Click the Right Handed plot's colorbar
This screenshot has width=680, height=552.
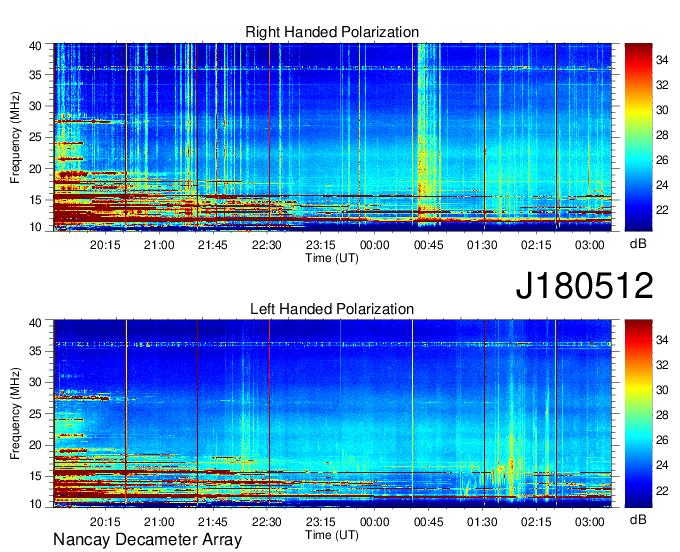pos(638,137)
